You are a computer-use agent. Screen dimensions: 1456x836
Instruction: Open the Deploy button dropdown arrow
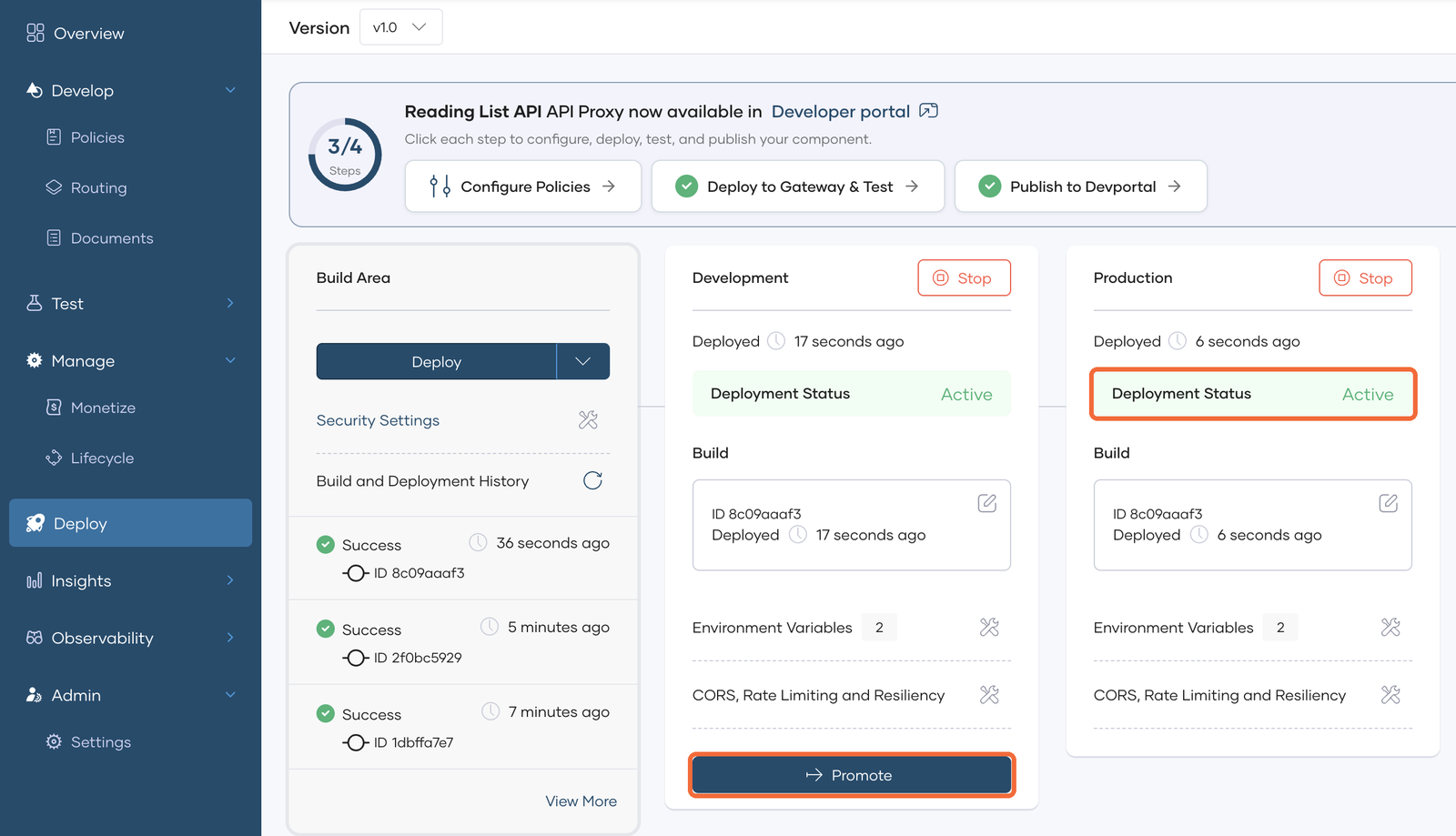point(583,361)
